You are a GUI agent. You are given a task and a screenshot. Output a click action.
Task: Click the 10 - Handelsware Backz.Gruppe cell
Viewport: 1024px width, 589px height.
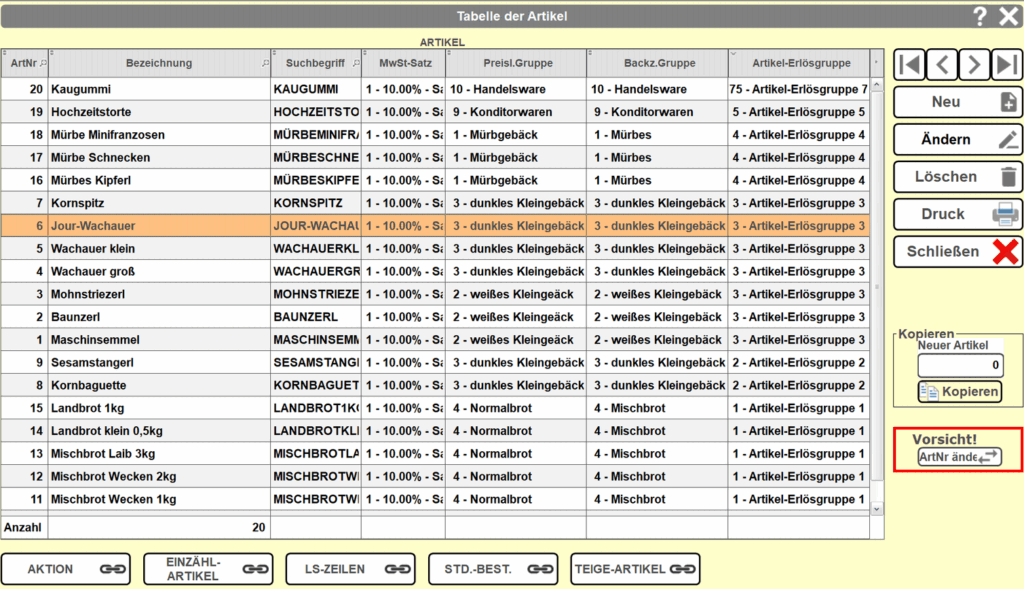click(x=658, y=89)
